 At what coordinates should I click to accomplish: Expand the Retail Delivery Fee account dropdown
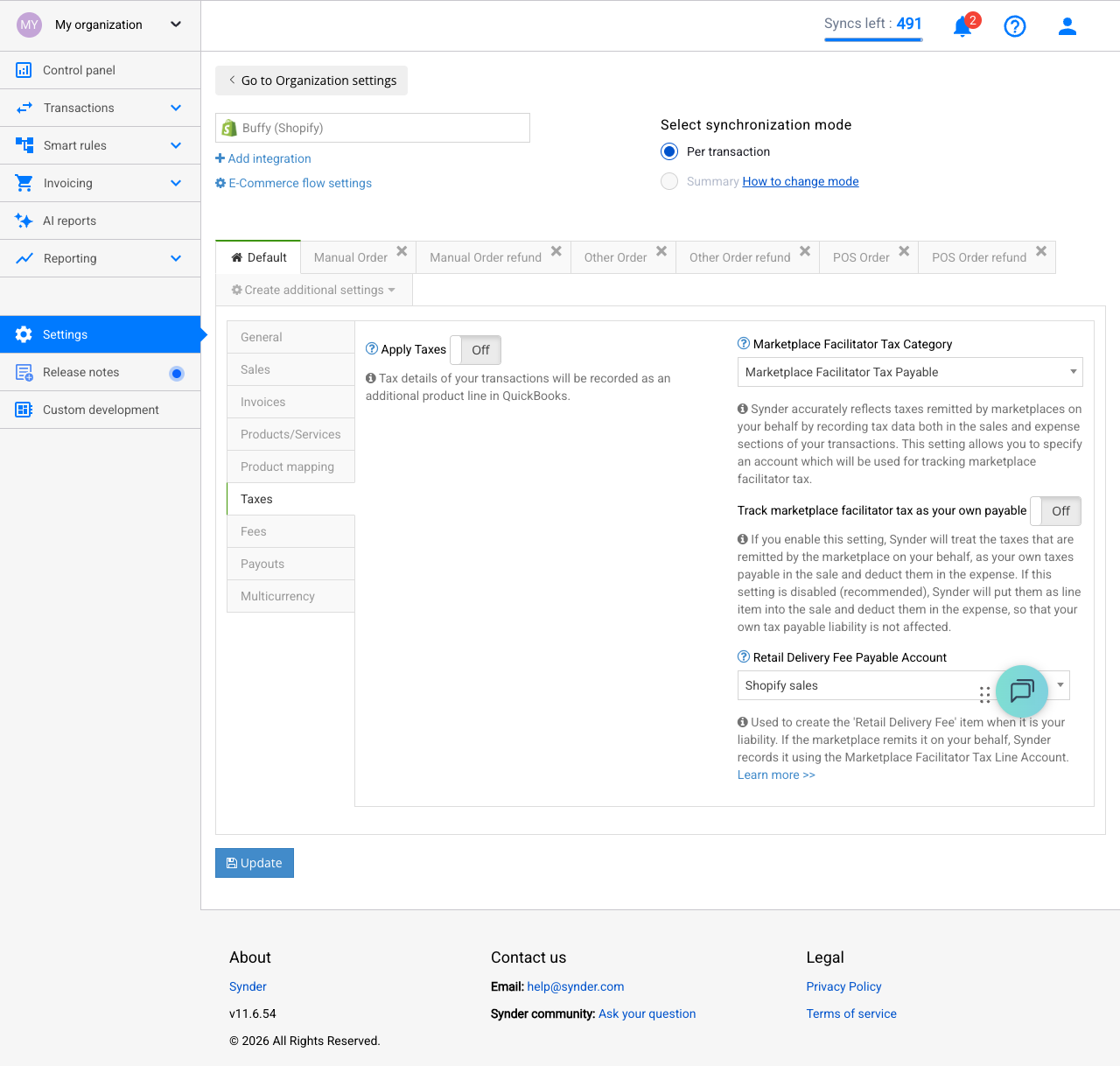tap(1060, 685)
